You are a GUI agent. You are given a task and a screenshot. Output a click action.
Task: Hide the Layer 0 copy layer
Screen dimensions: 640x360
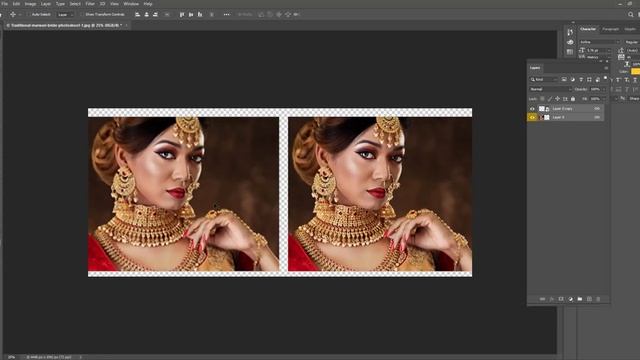tap(532, 109)
